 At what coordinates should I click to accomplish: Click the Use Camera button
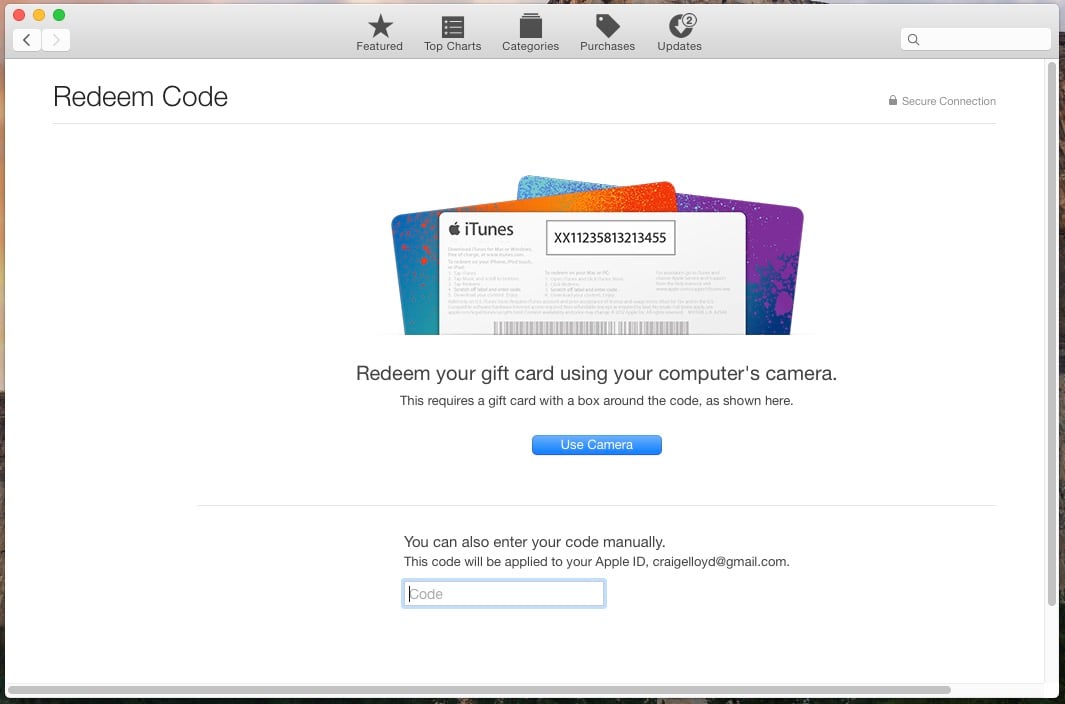596,444
